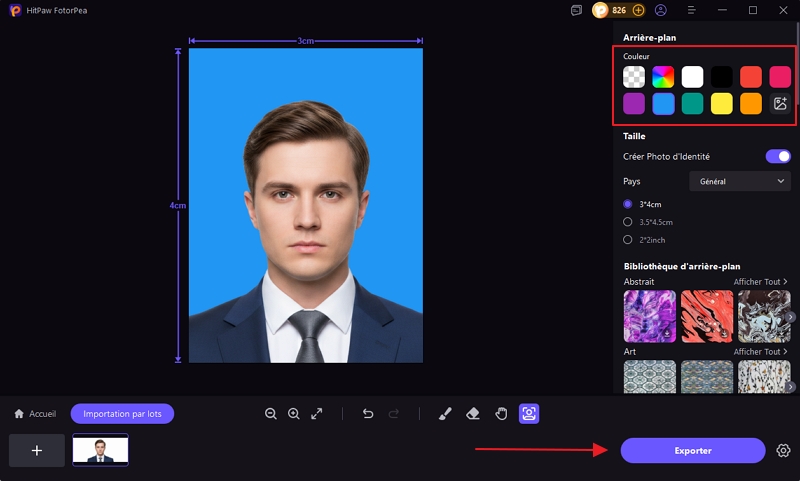Select the 3*4cm size radio button
800x481 pixels.
[x=628, y=204]
